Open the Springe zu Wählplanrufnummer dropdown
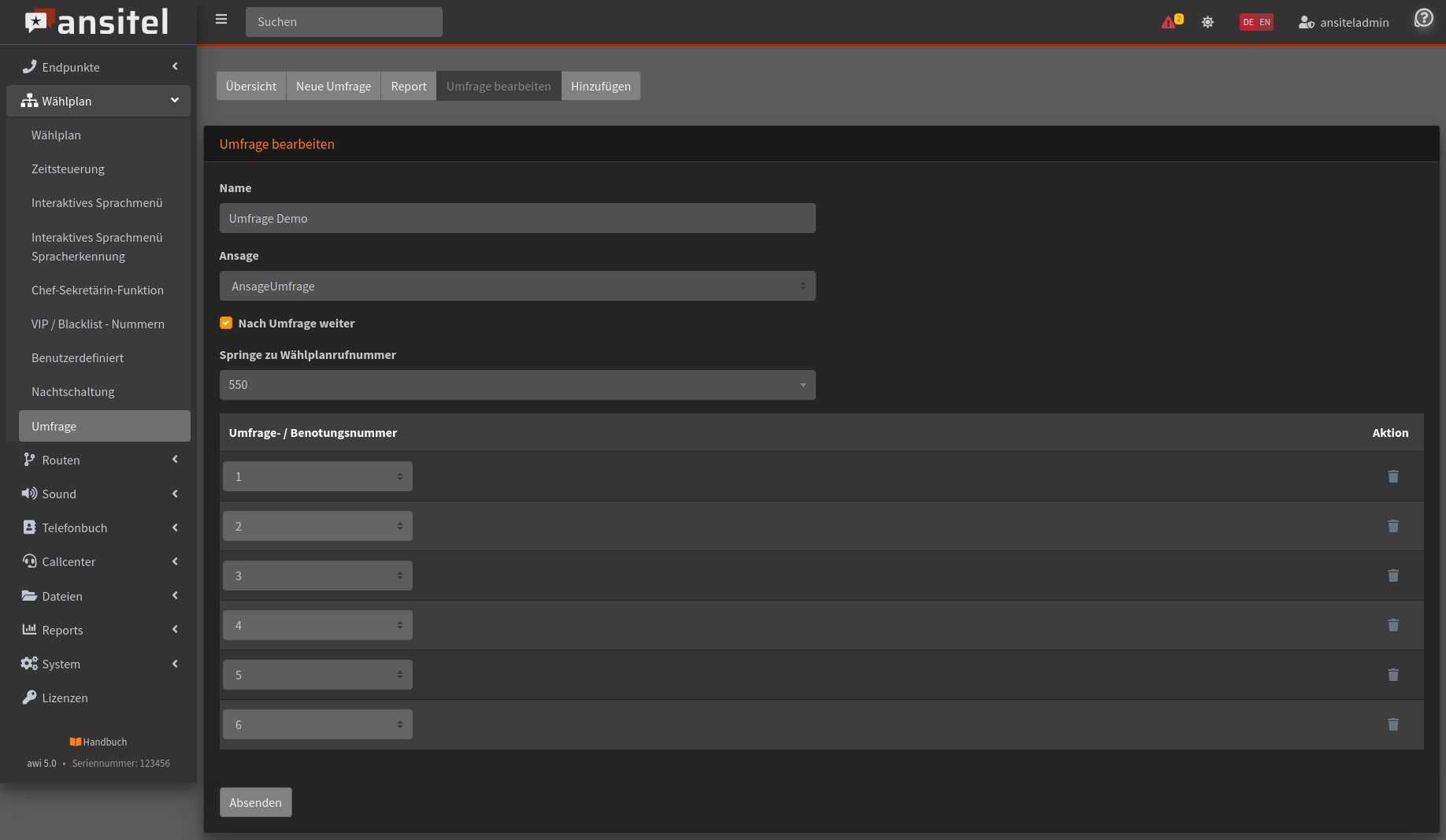Screen dimensions: 1446x840 click(517, 385)
